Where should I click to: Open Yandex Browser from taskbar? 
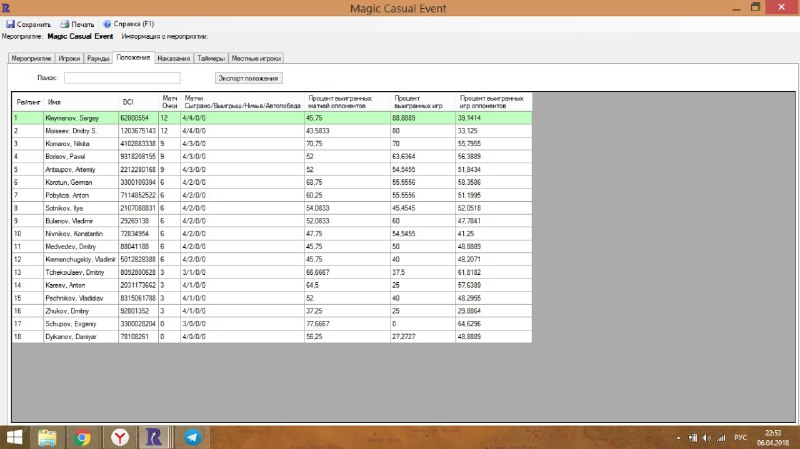[119, 437]
